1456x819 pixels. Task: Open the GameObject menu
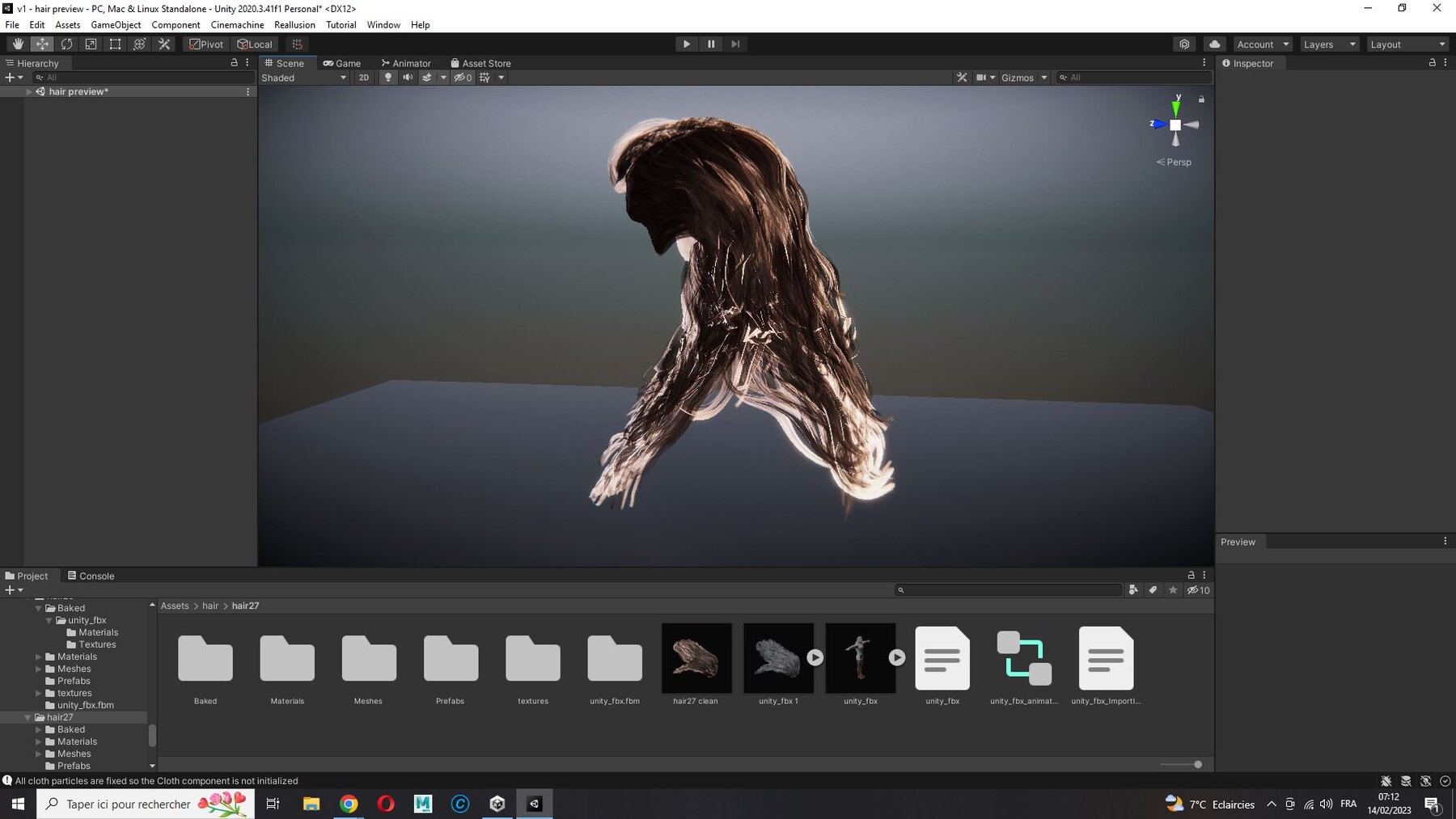[x=116, y=25]
